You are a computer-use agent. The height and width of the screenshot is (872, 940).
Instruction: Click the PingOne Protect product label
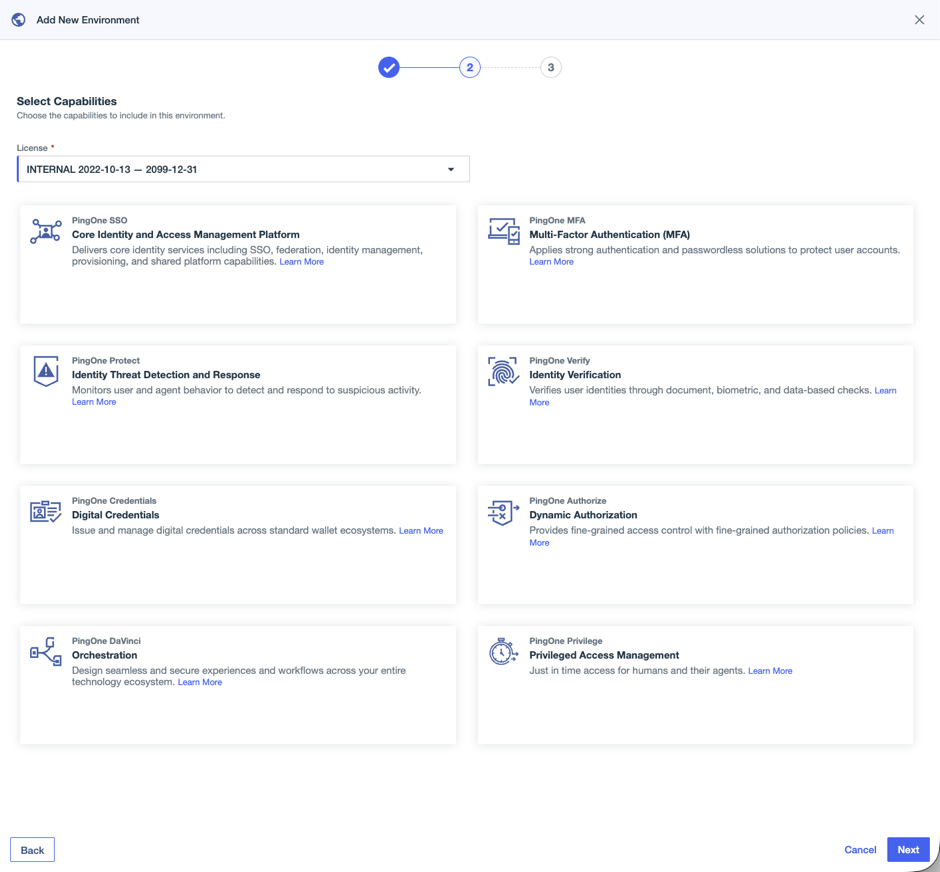(x=106, y=361)
